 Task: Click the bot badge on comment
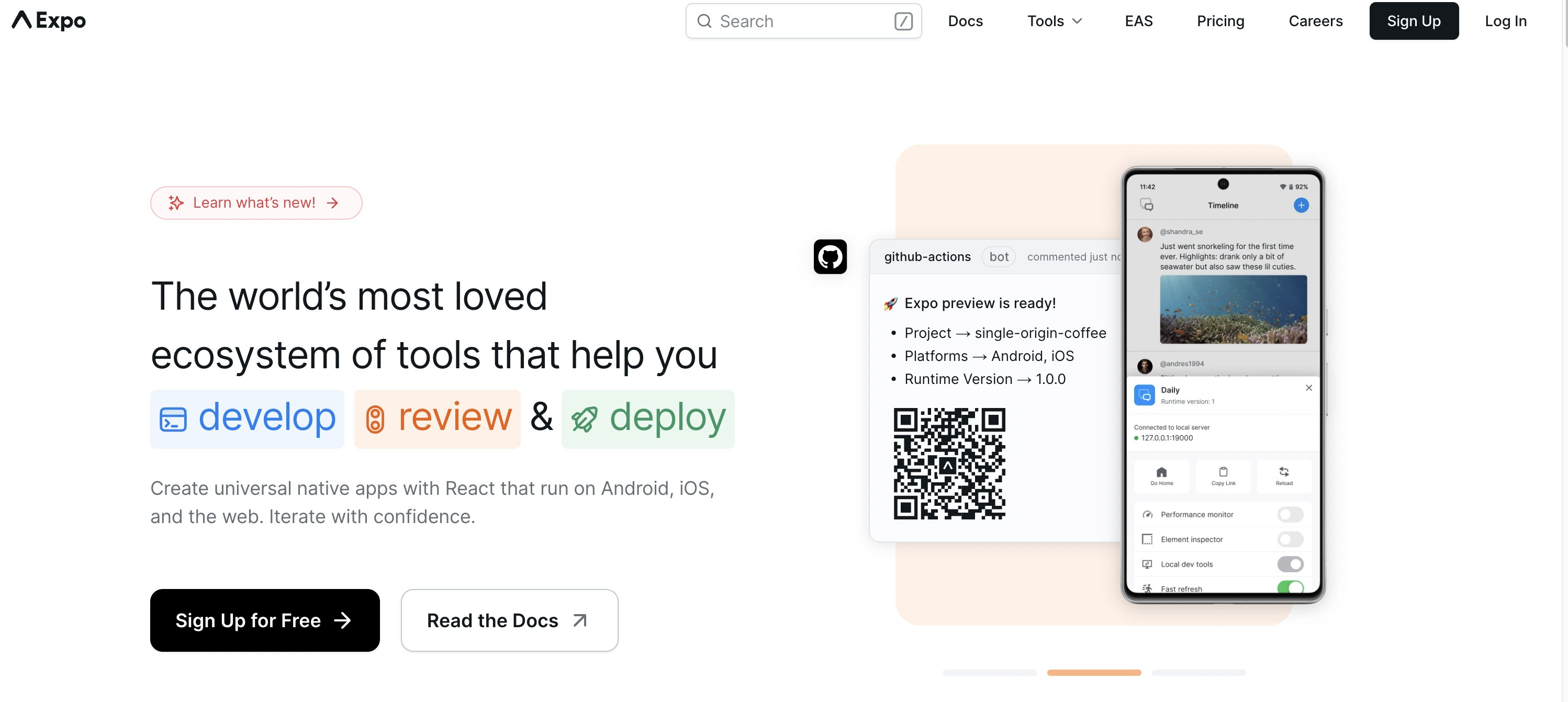coord(998,257)
